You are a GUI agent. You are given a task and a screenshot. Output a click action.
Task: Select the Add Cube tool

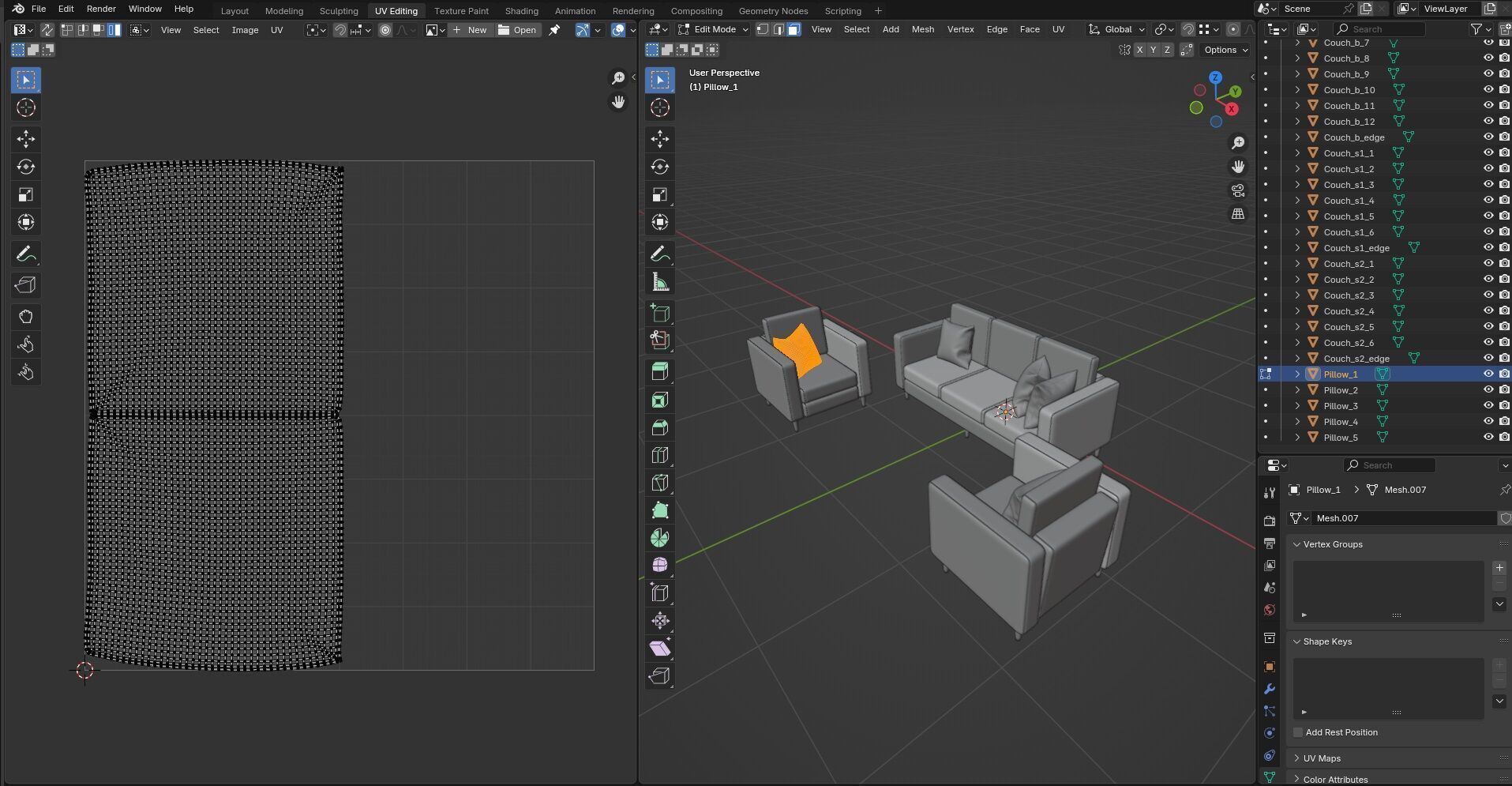pos(660,313)
